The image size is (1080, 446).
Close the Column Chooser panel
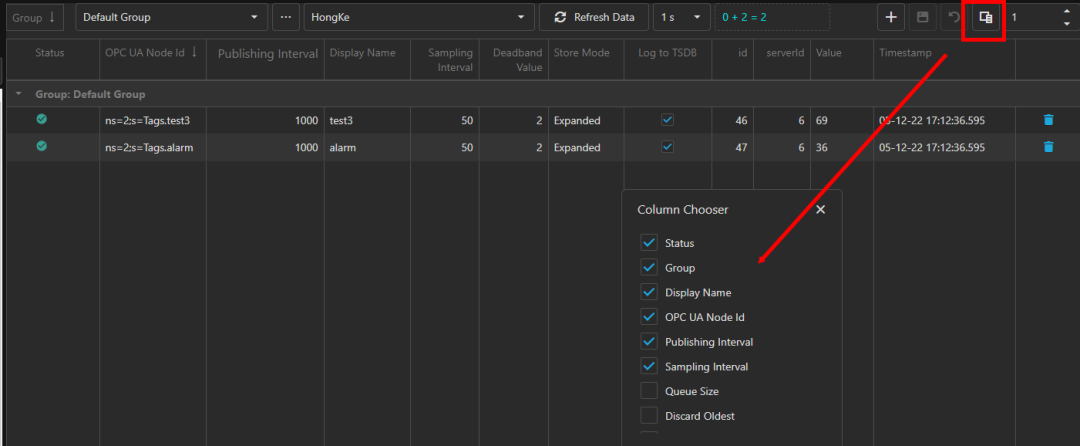[x=821, y=210]
